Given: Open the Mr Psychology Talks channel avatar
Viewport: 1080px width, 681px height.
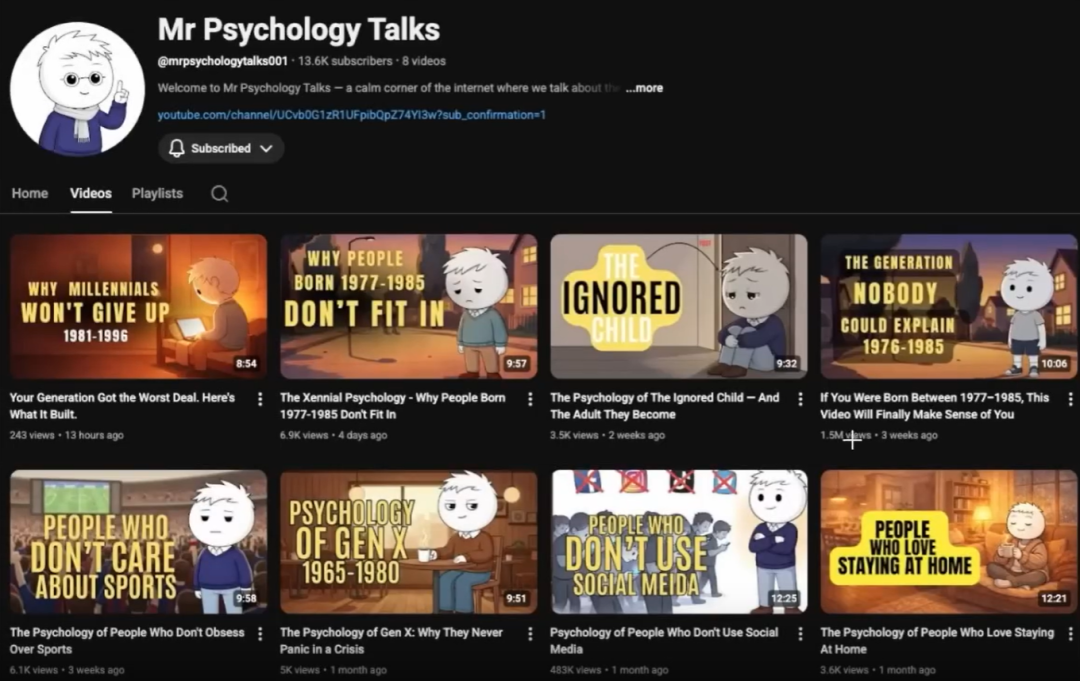Looking at the screenshot, I should pyautogui.click(x=77, y=90).
